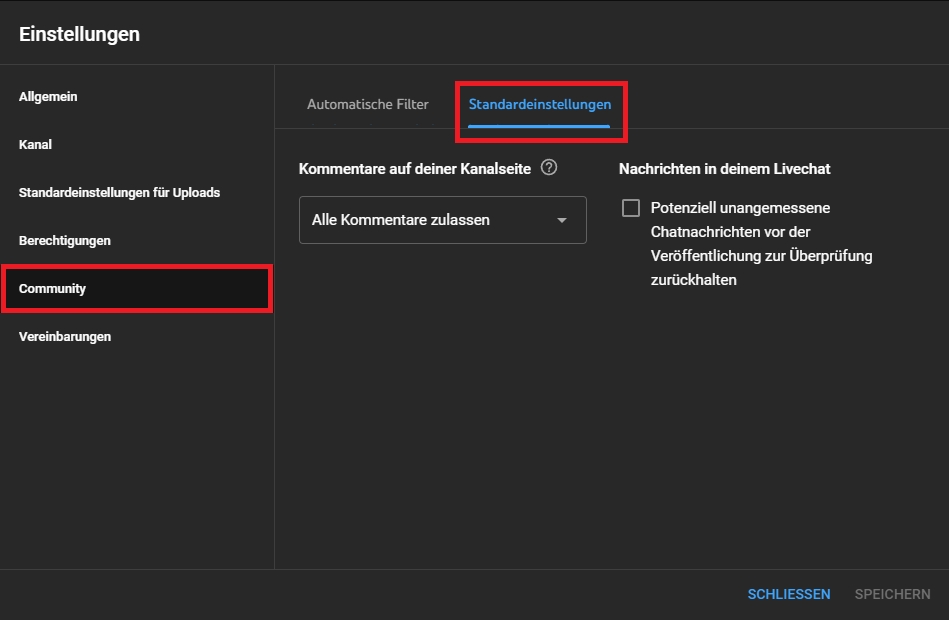Image resolution: width=949 pixels, height=620 pixels.
Task: Select the Standardeinstellungen tab
Action: (539, 104)
